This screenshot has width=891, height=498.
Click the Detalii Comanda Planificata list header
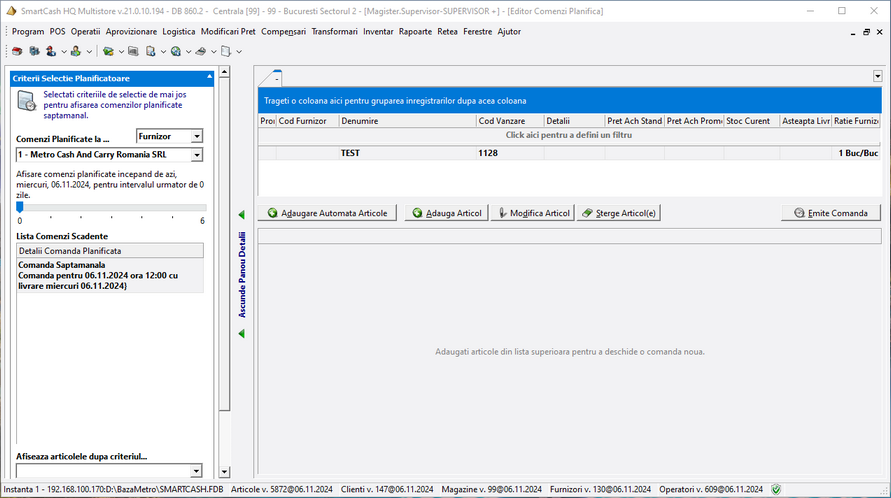point(110,251)
